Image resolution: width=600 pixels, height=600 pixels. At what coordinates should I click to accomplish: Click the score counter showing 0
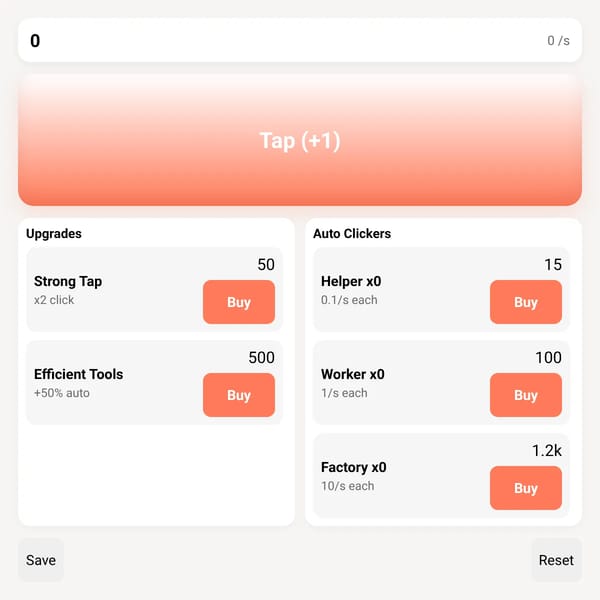[x=35, y=41]
